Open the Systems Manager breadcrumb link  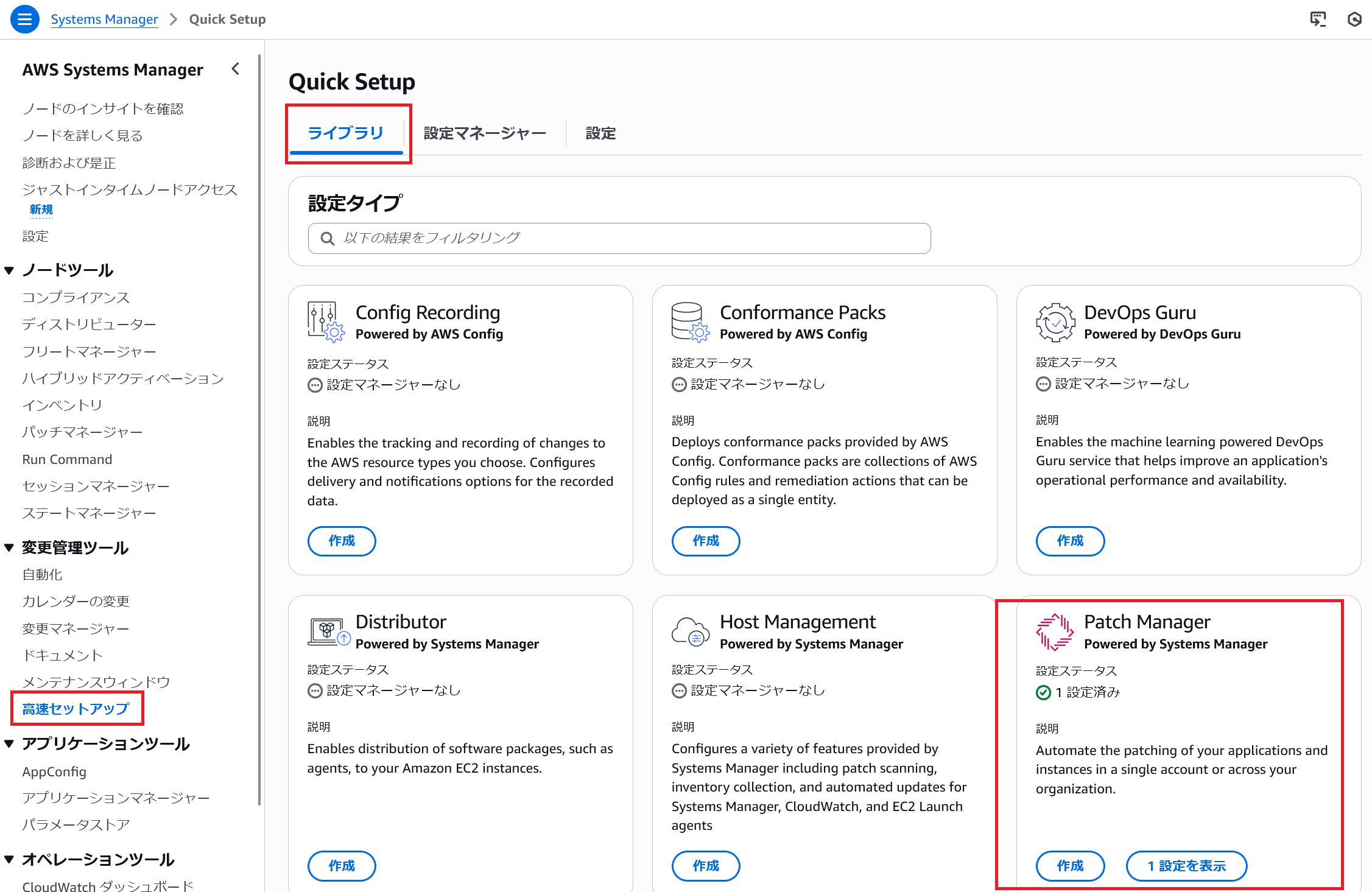click(x=104, y=19)
